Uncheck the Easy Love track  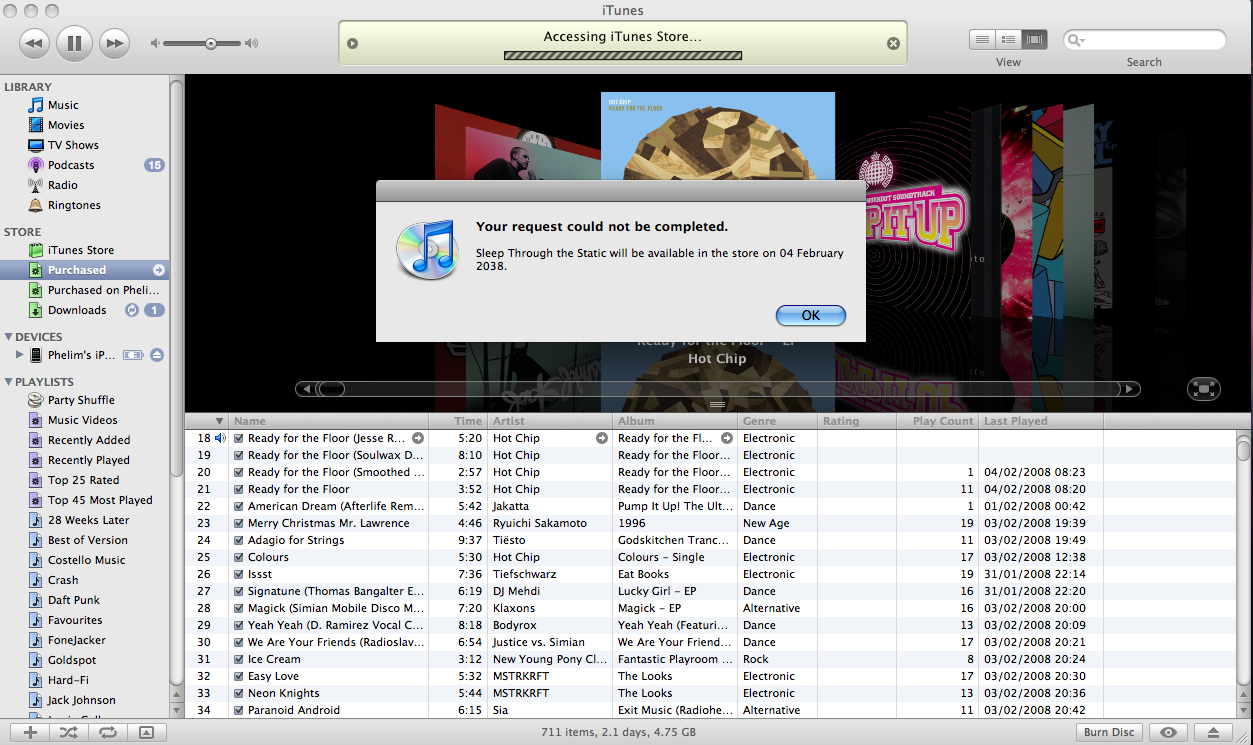(x=238, y=676)
